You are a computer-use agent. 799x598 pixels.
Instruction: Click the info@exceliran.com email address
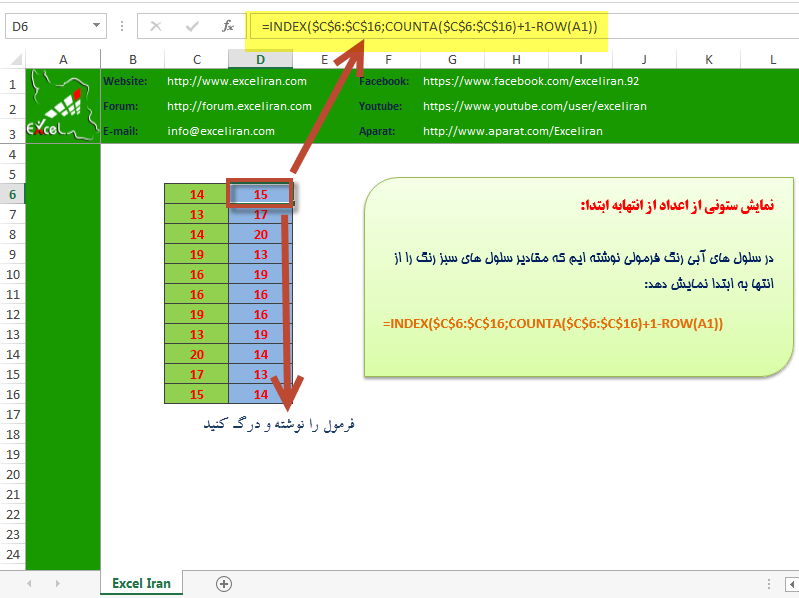[x=221, y=131]
